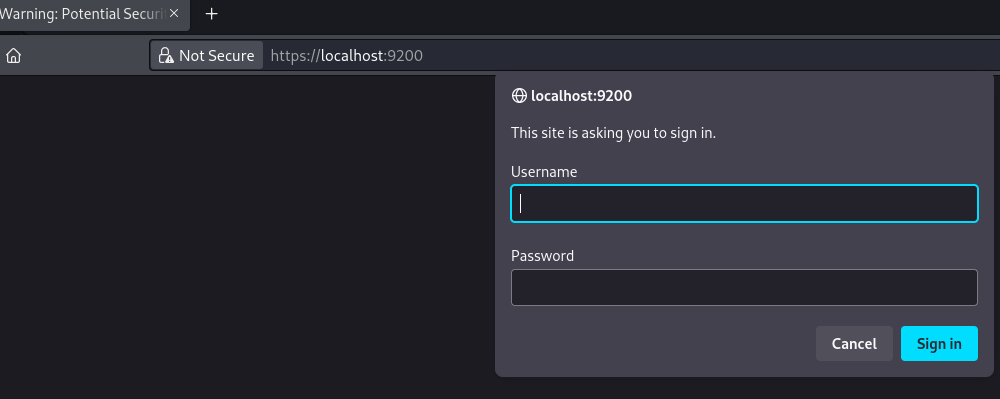
Task: Click the https://localhost:9200 URL text
Action: click(x=346, y=55)
